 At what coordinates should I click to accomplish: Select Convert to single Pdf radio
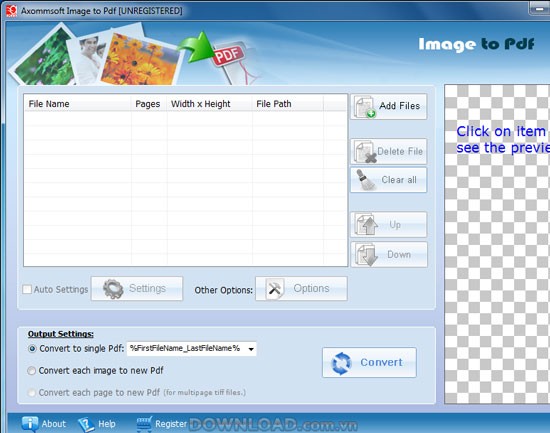(x=32, y=349)
